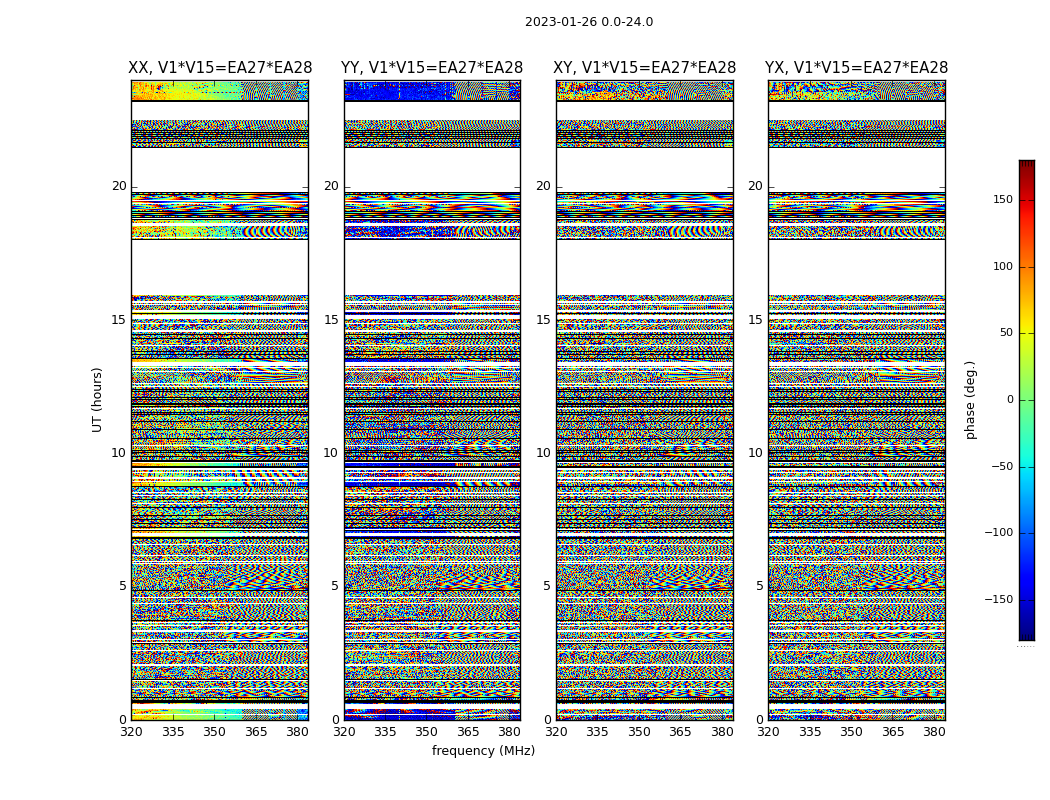Select the XX, V1*V15=EA27*EA28 panel title
The image size is (1050, 800).
220,68
